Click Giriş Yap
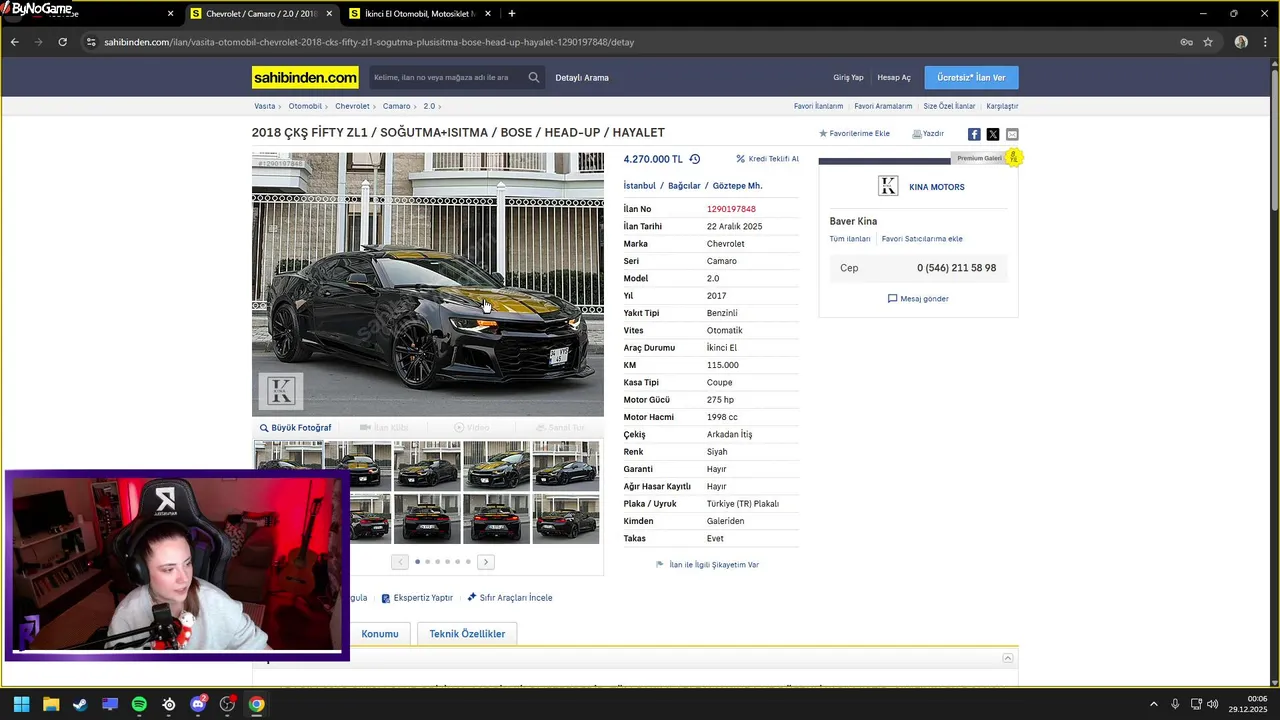This screenshot has width=1280, height=720. pos(848,78)
